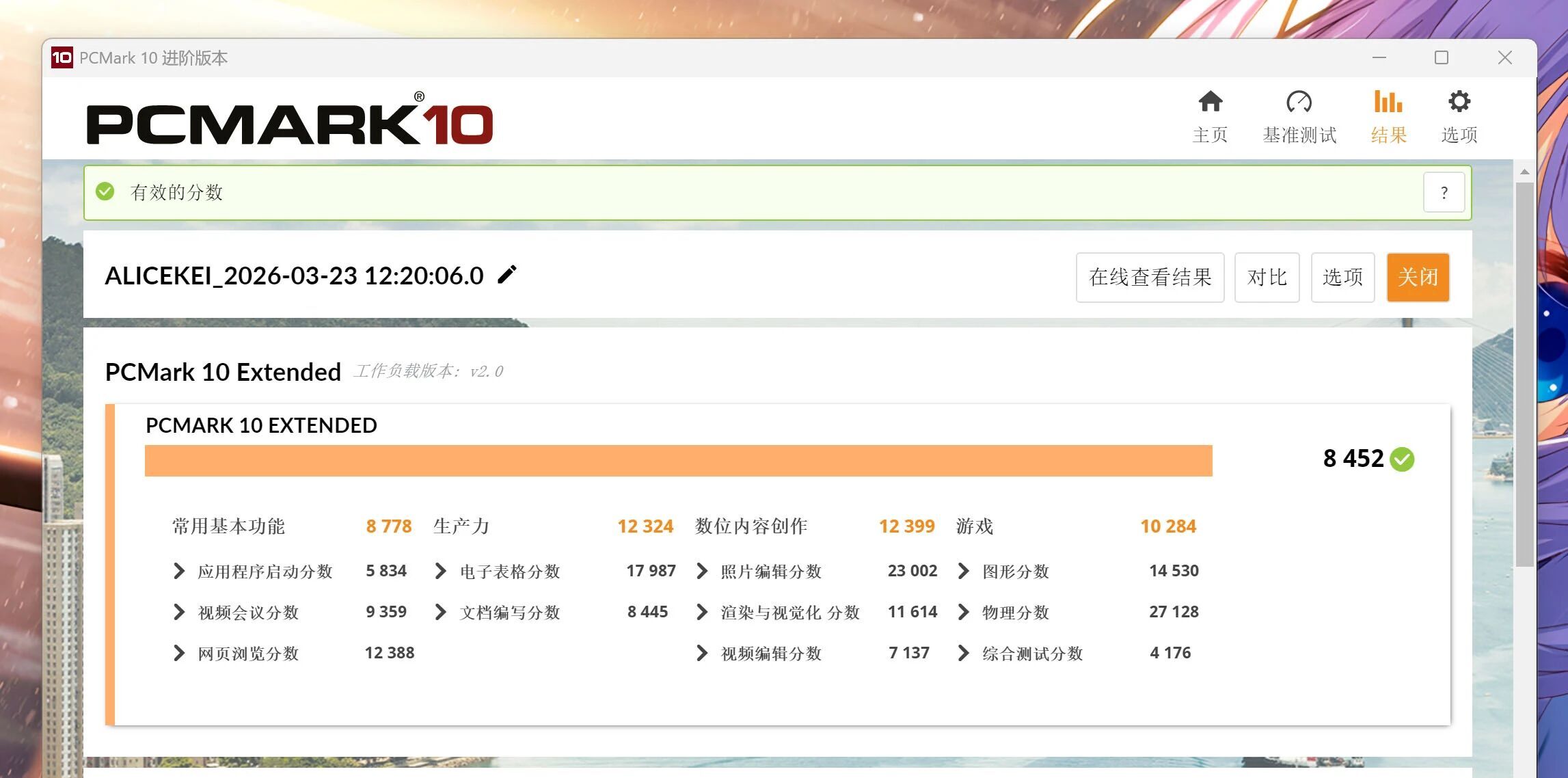Click the 在线查看结果 button
The width and height of the screenshot is (1568, 778).
(x=1150, y=277)
